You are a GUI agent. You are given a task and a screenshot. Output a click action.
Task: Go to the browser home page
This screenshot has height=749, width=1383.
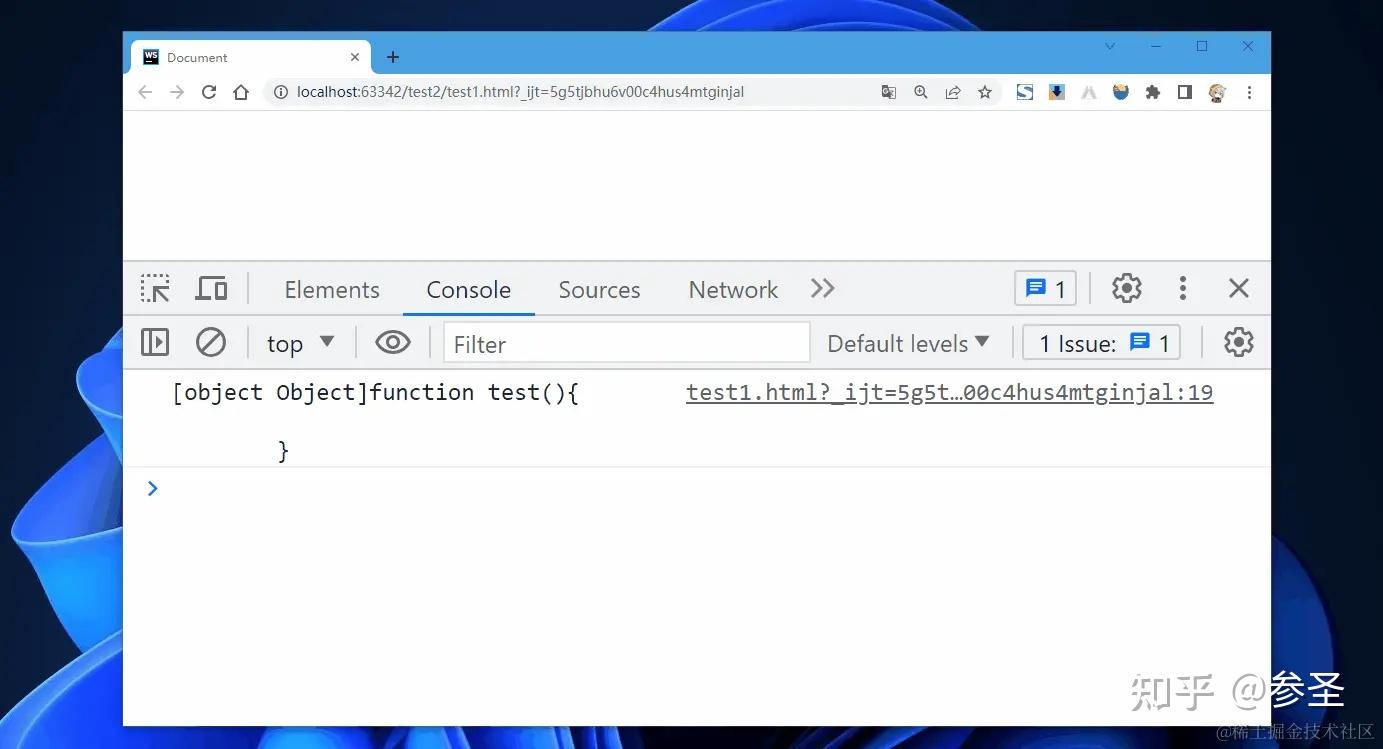pos(241,92)
